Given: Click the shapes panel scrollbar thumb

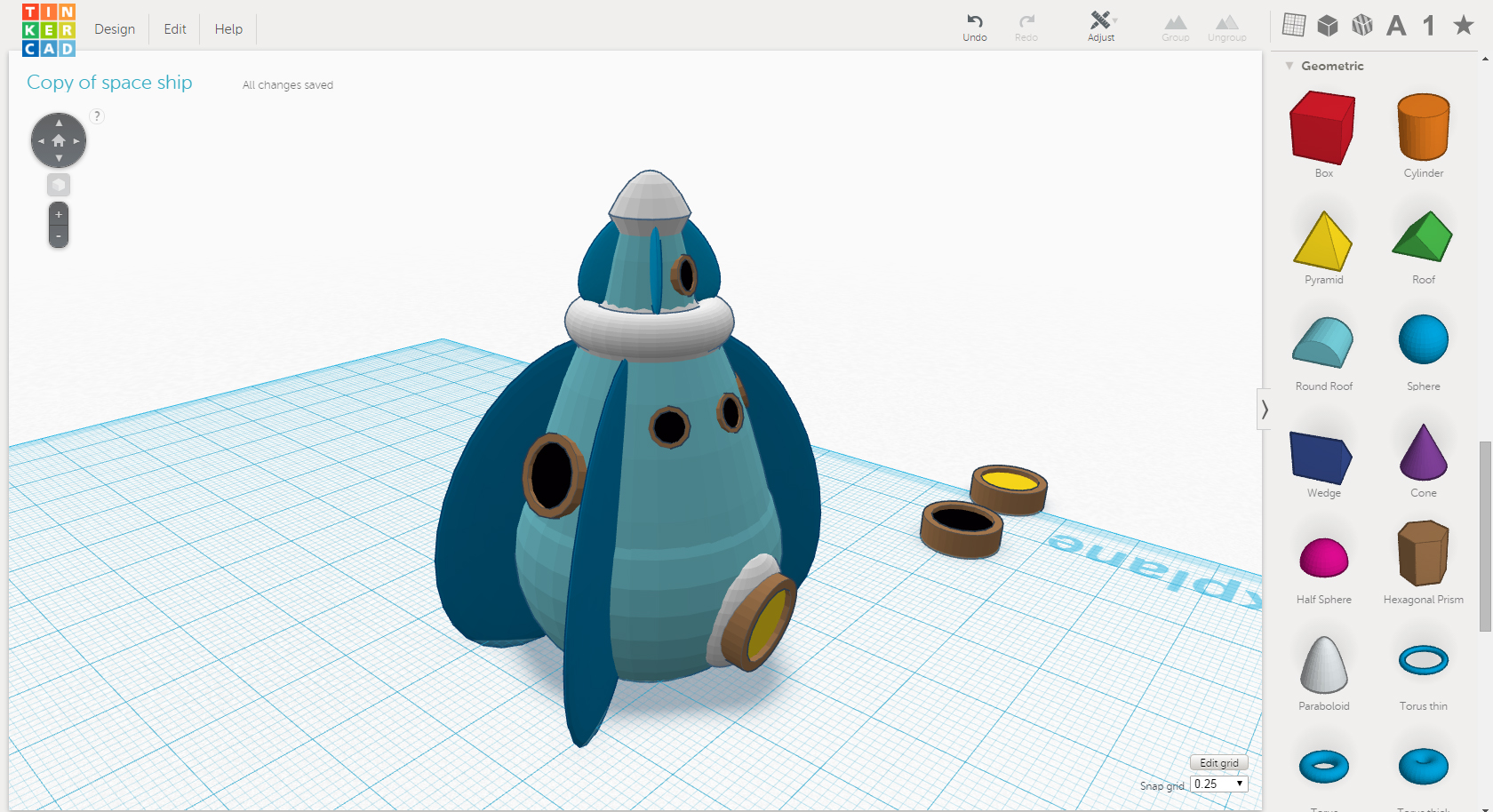Looking at the screenshot, I should click(x=1486, y=537).
